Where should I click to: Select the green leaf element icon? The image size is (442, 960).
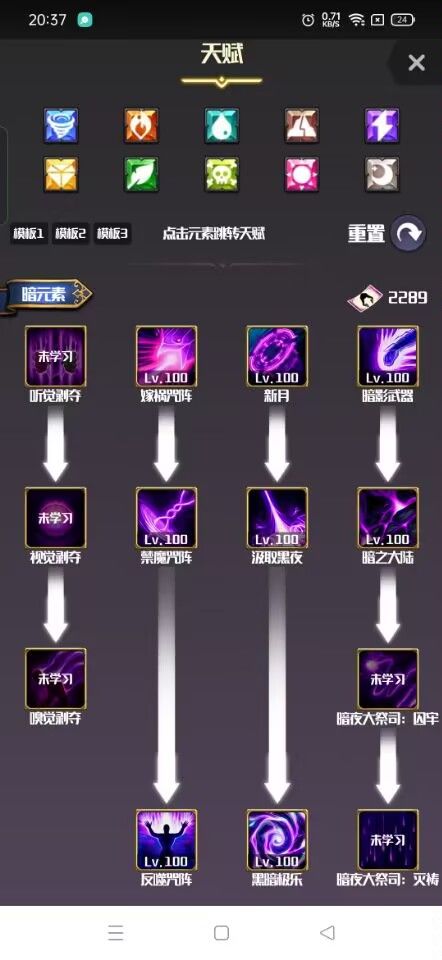click(x=141, y=174)
